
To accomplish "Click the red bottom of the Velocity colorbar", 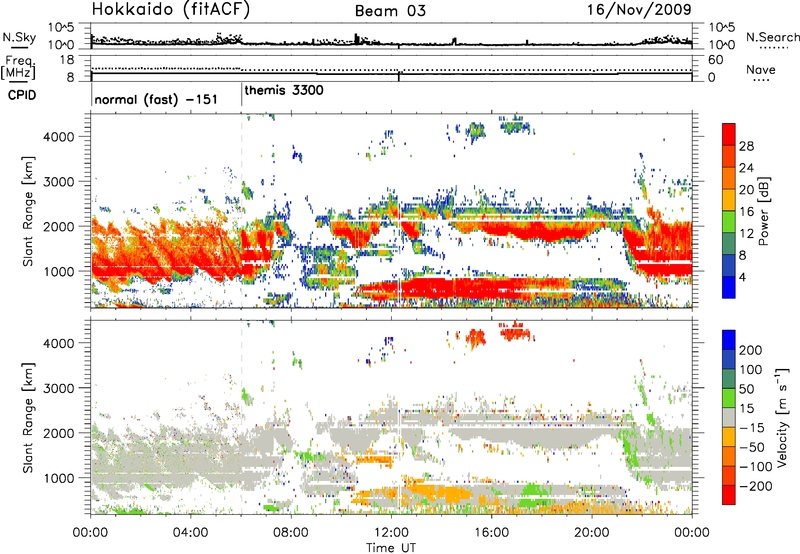I will (729, 495).
